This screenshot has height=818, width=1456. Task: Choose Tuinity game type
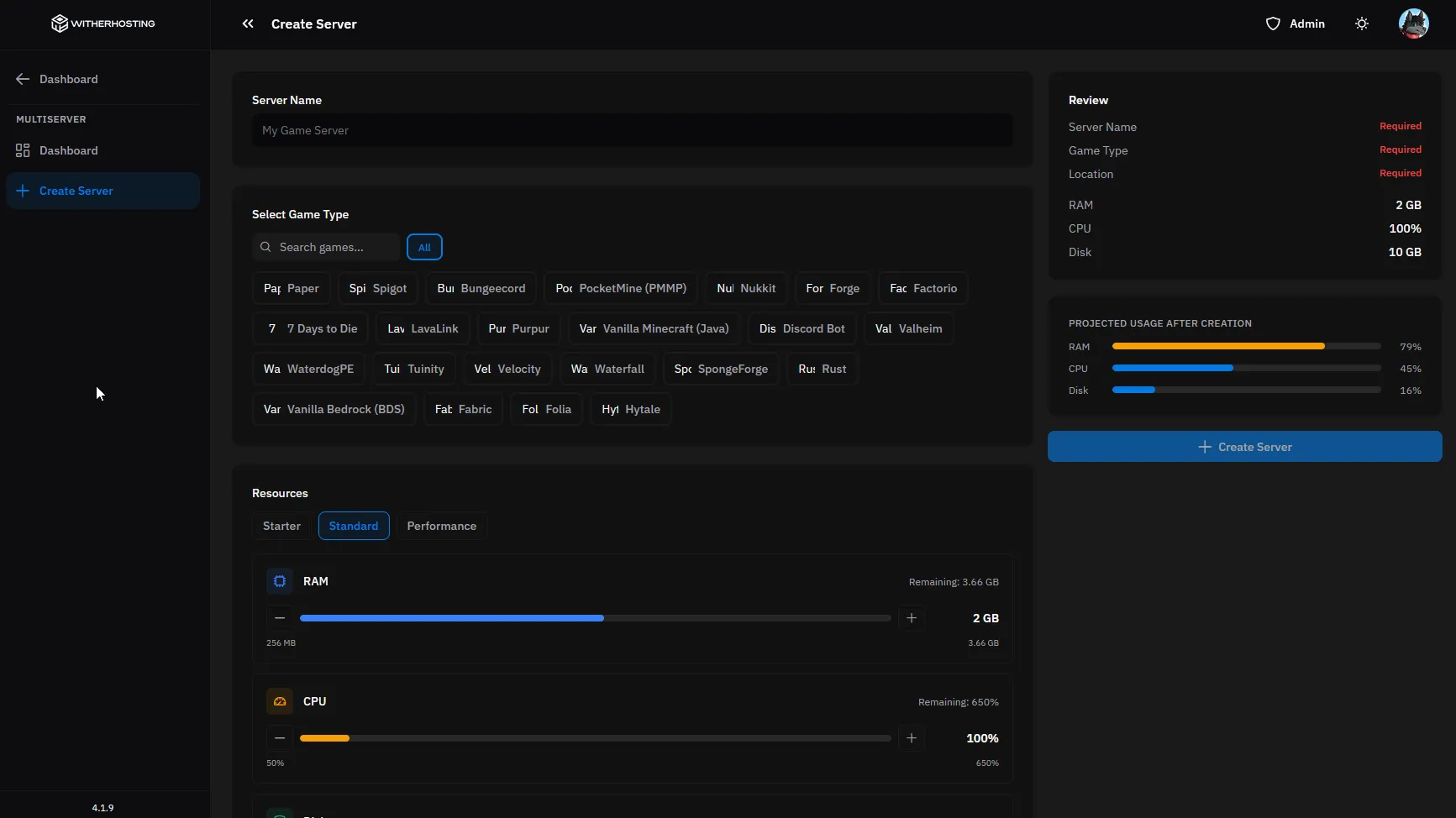pos(414,369)
